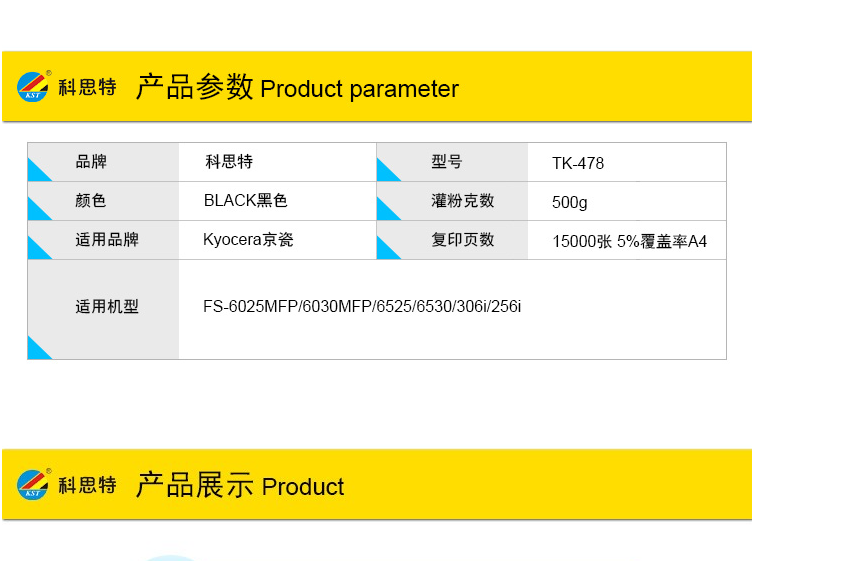Click the 500g toner weight value

(569, 202)
